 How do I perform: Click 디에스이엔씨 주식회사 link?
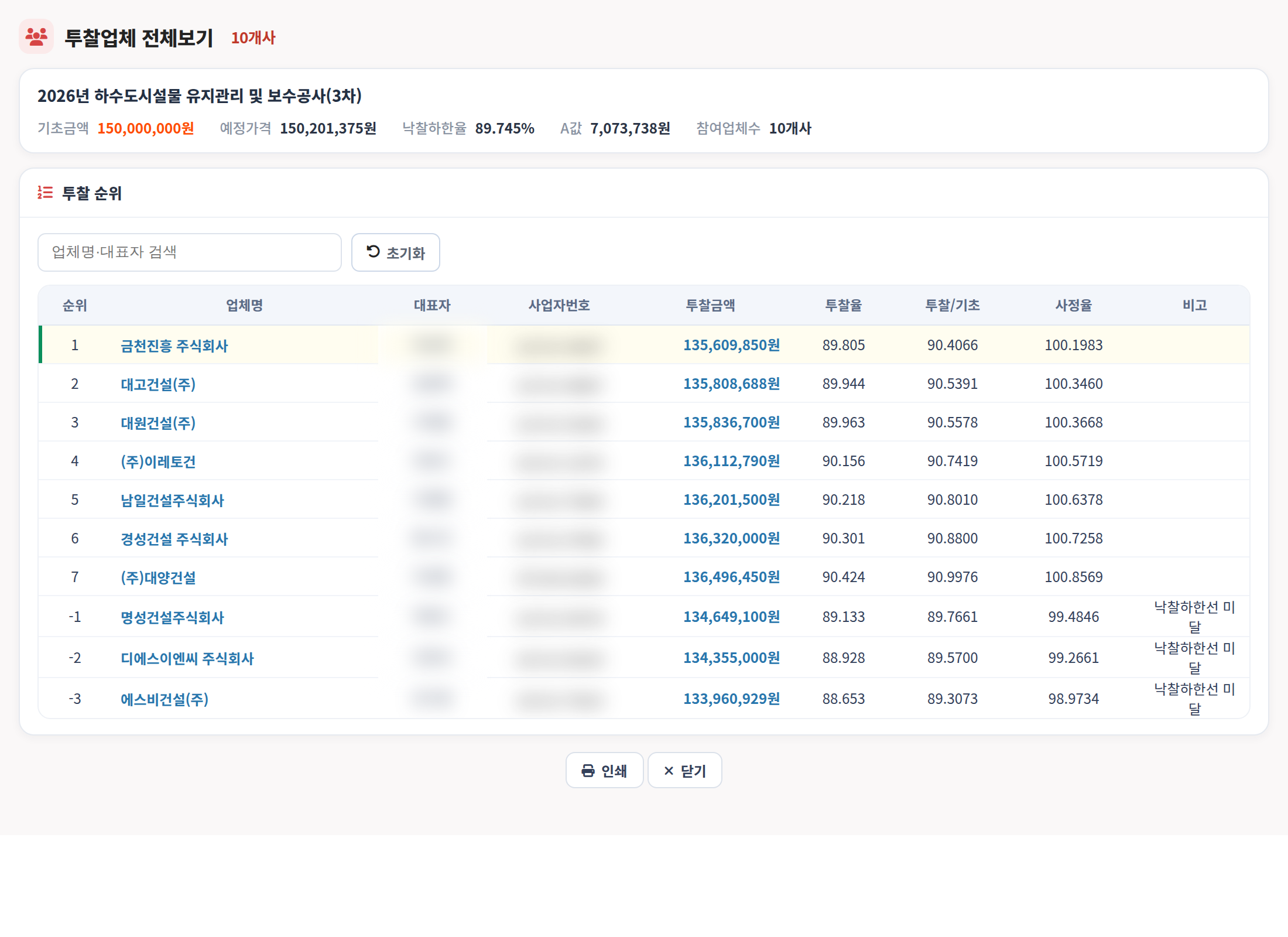point(187,658)
